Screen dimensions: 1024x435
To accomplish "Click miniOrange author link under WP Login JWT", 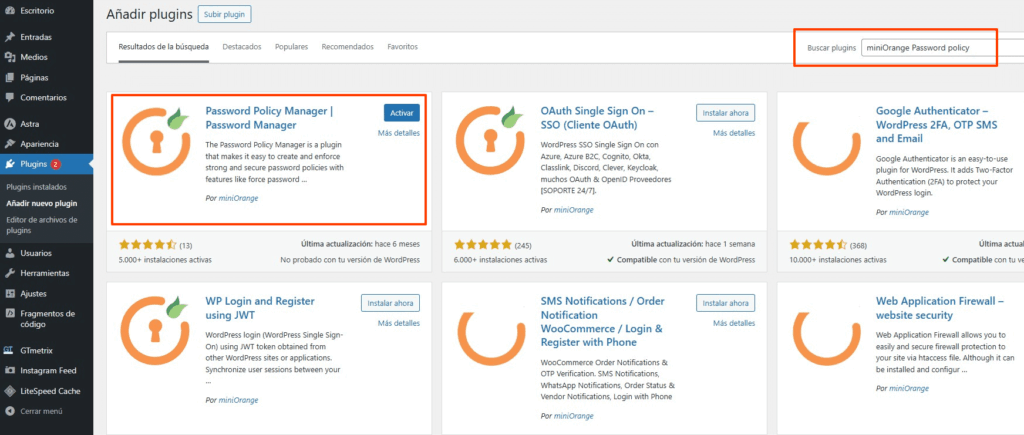I will point(238,400).
